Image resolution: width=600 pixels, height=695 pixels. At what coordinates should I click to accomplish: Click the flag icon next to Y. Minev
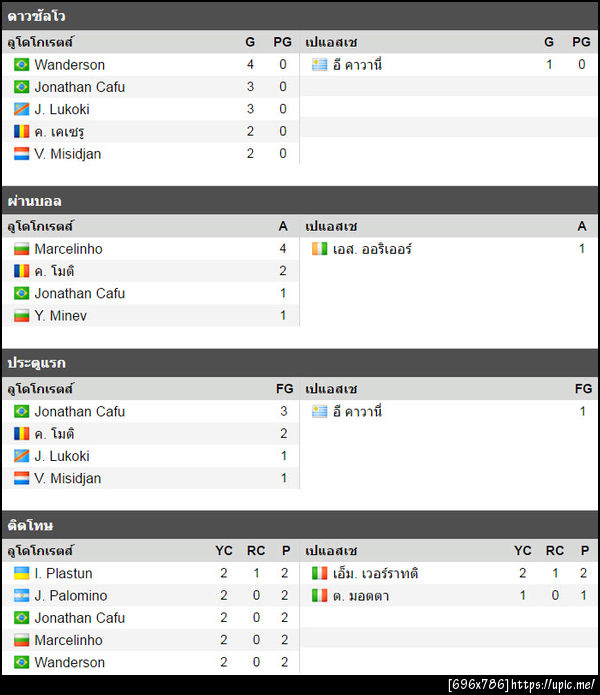point(22,316)
